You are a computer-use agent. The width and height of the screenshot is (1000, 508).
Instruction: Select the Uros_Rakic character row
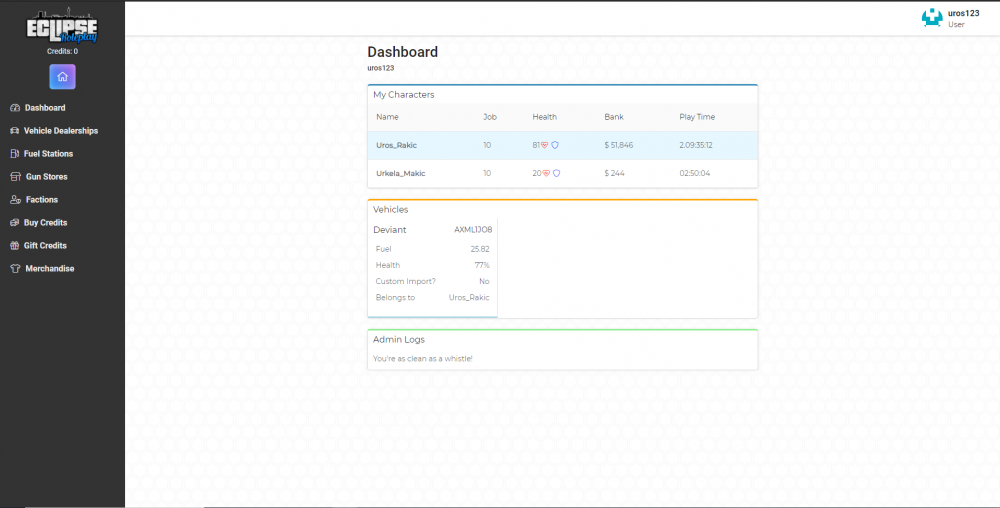pos(562,145)
